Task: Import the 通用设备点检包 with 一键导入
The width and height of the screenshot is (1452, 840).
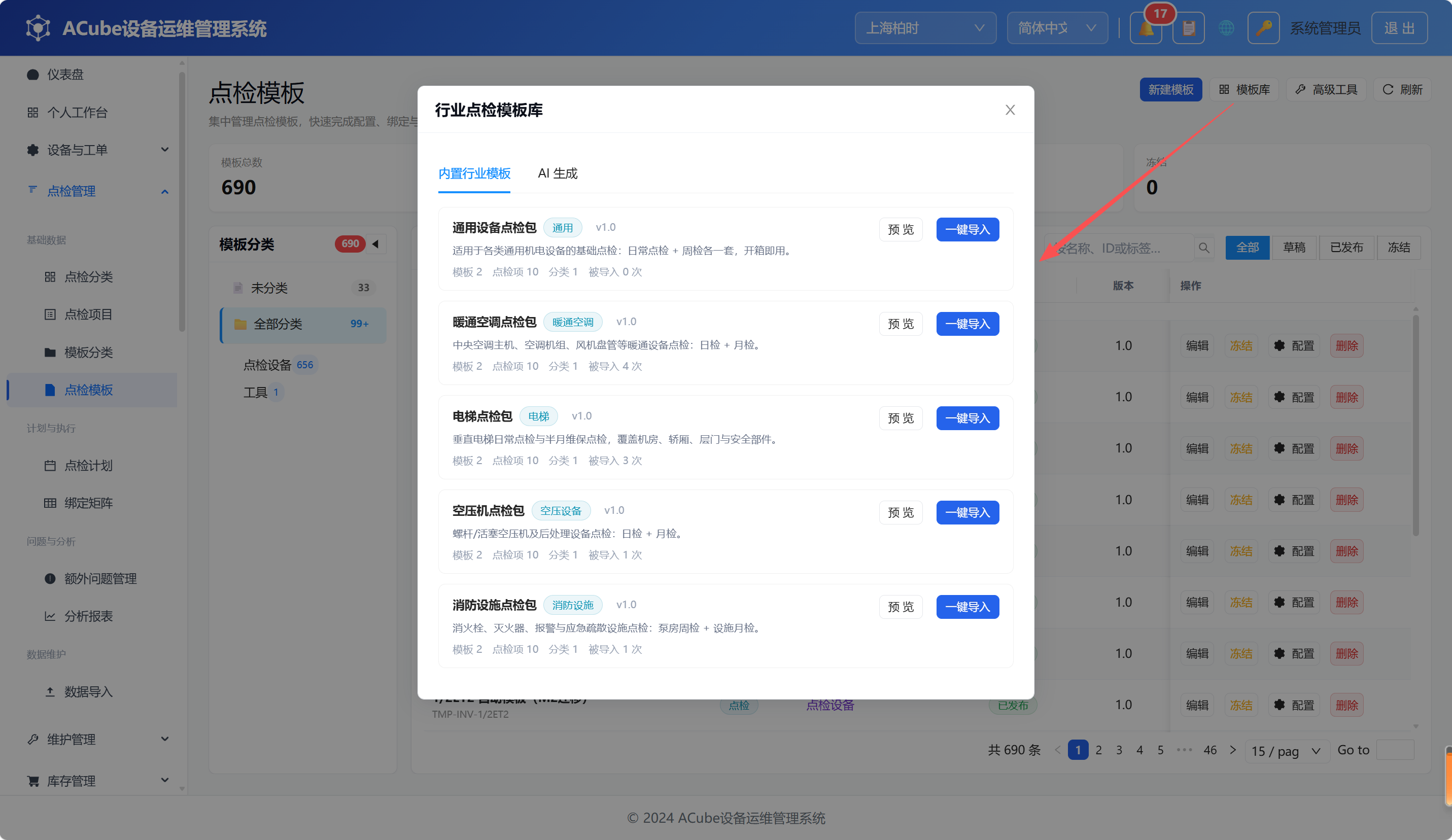Action: pos(967,229)
